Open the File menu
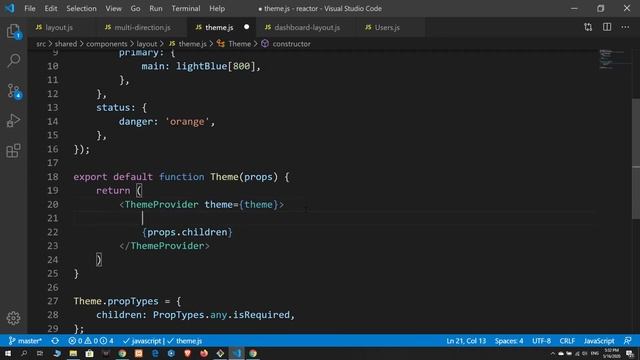The image size is (640, 360). point(30,8)
